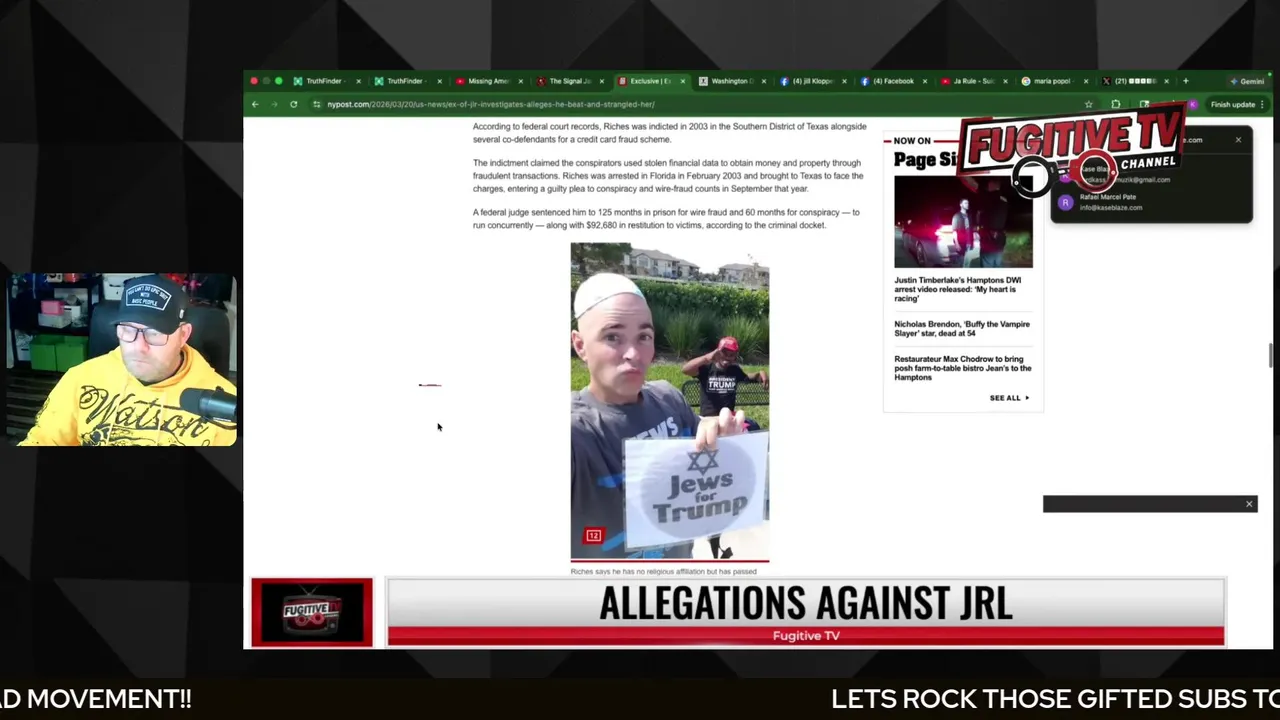Open Restaurateur Max Chodrow story link
The height and width of the screenshot is (720, 1280).
click(x=963, y=368)
